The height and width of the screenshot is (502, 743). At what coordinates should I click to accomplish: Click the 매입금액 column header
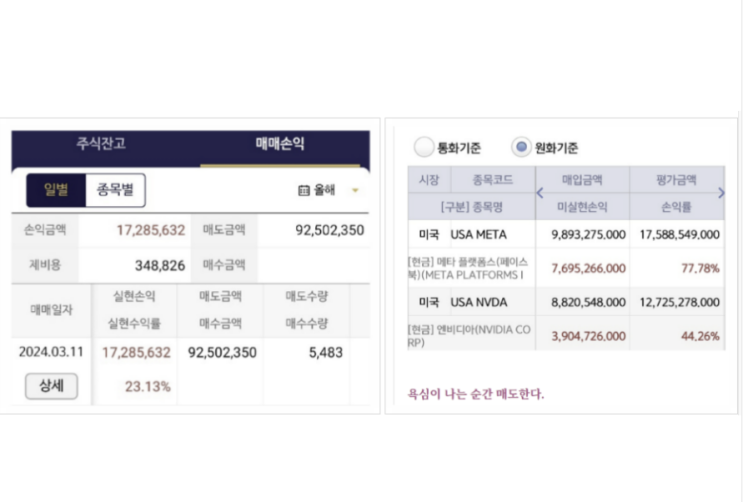tap(583, 181)
